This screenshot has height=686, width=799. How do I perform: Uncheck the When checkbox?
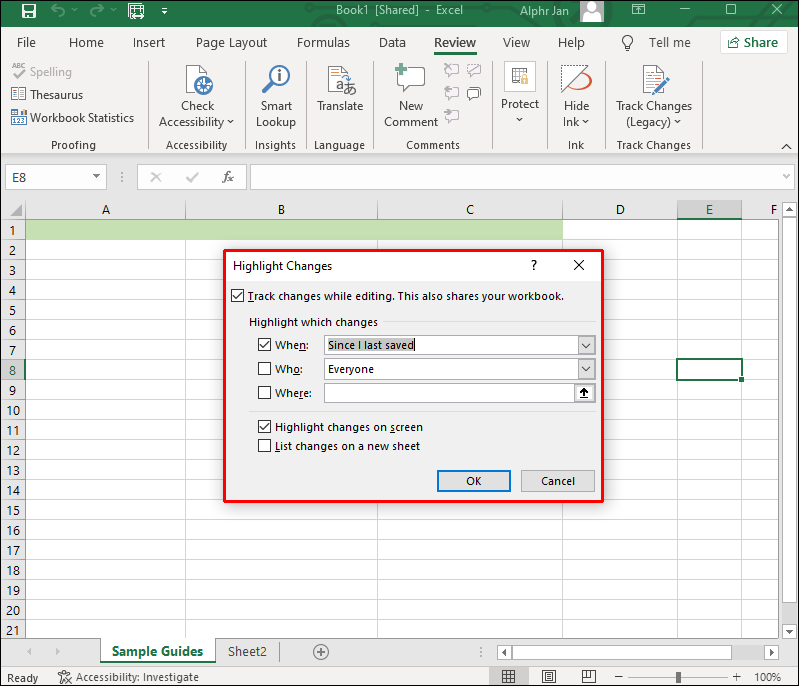pyautogui.click(x=264, y=345)
